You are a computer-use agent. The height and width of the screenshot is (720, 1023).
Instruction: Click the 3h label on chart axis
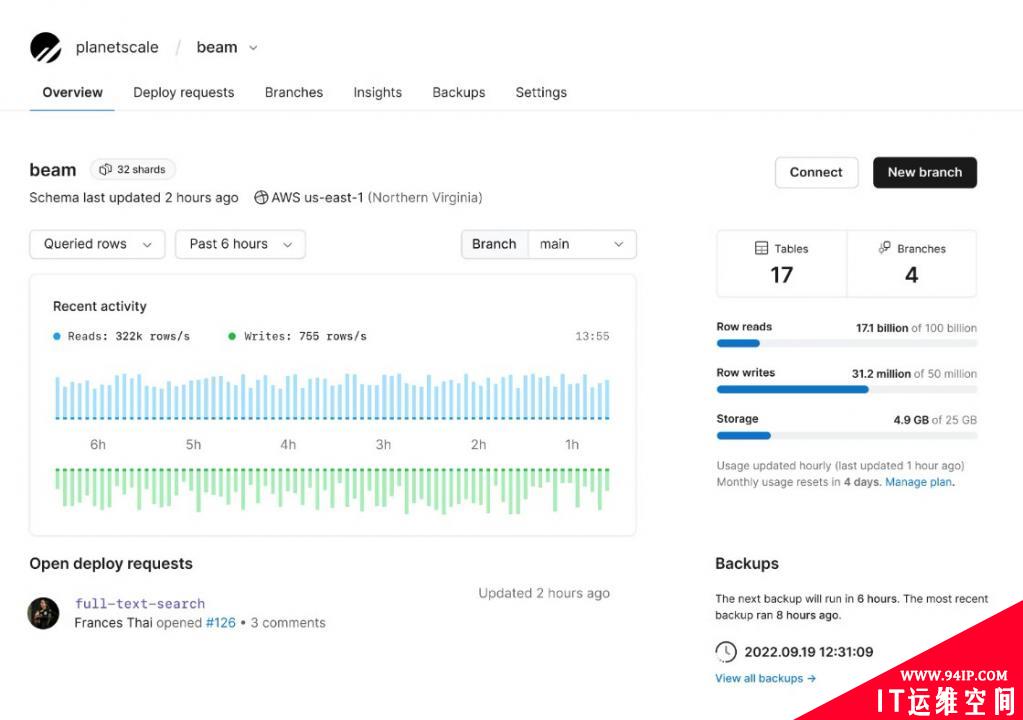[x=383, y=445]
